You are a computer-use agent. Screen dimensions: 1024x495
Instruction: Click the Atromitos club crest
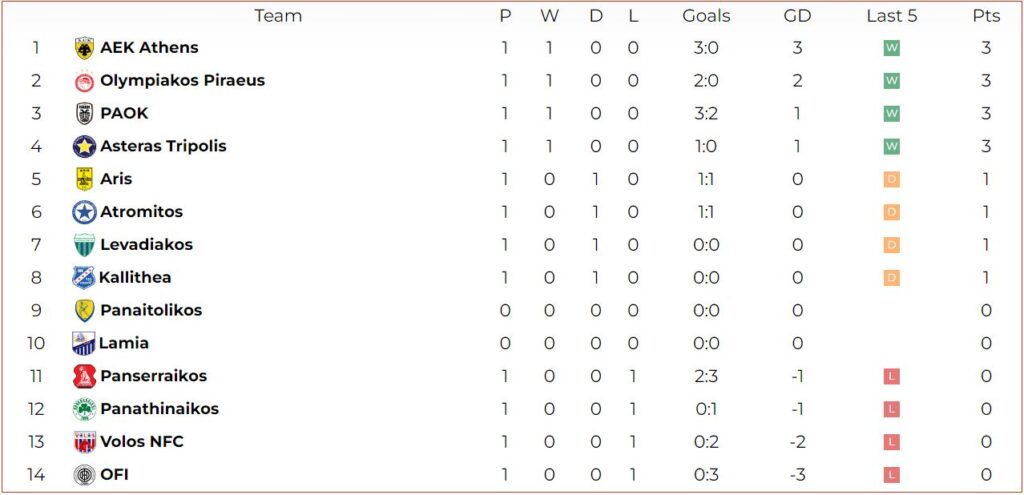pyautogui.click(x=84, y=212)
